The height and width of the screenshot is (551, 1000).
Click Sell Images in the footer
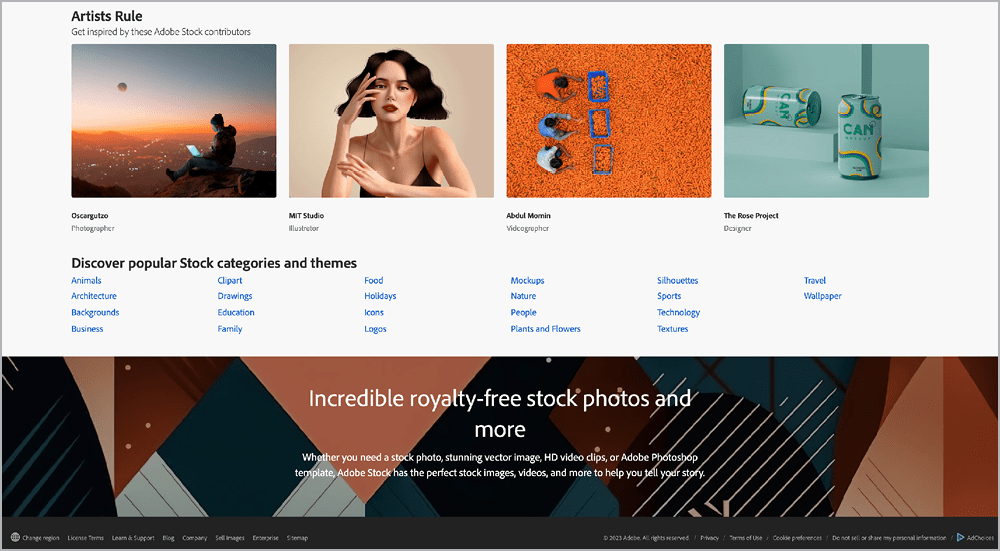pyautogui.click(x=230, y=538)
